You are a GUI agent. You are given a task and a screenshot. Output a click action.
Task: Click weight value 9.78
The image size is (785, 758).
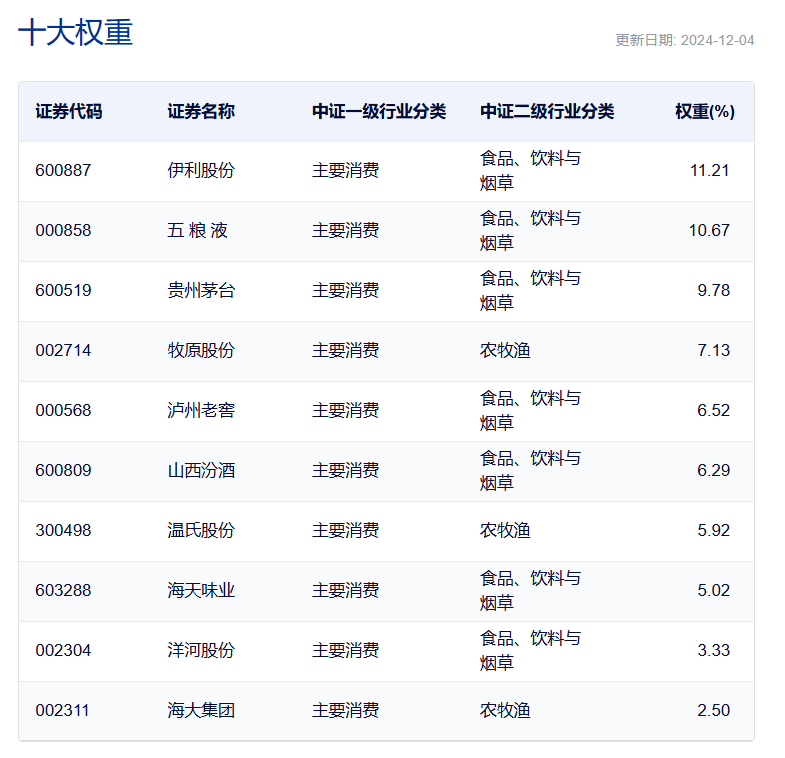(x=713, y=291)
